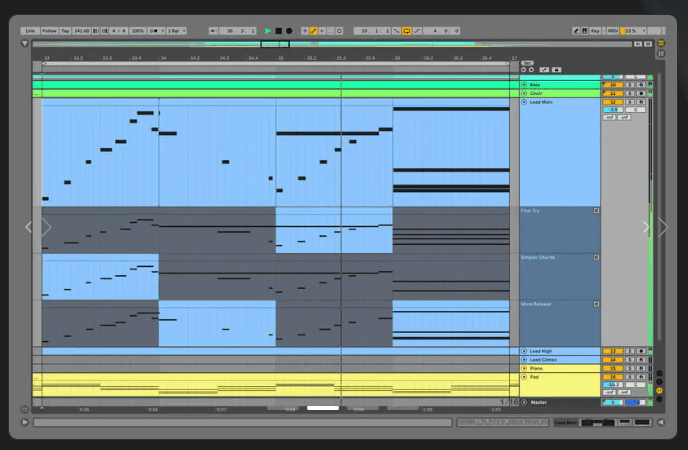Viewport: 688px width, 450px height.
Task: Click the Capture MIDI icon
Action: (330, 31)
